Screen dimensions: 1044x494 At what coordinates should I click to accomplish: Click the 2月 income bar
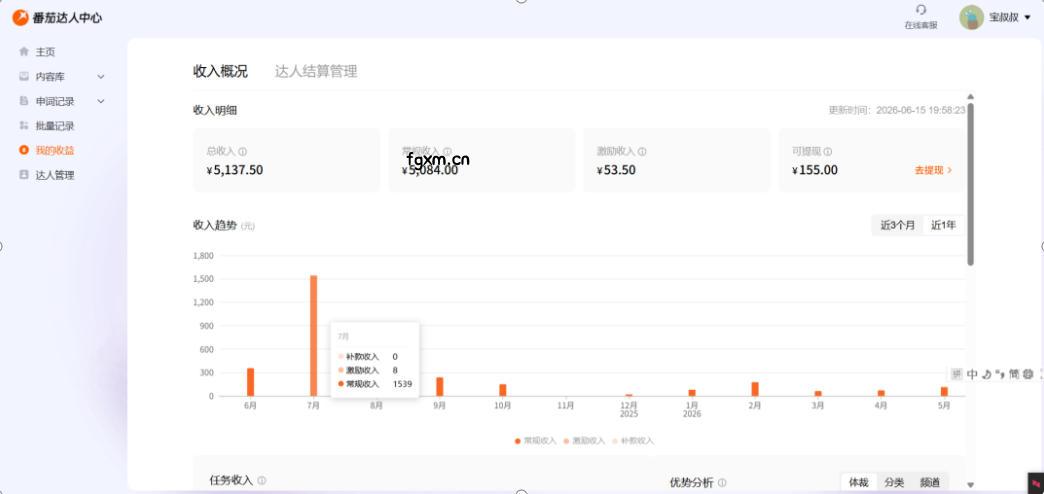pyautogui.click(x=755, y=389)
